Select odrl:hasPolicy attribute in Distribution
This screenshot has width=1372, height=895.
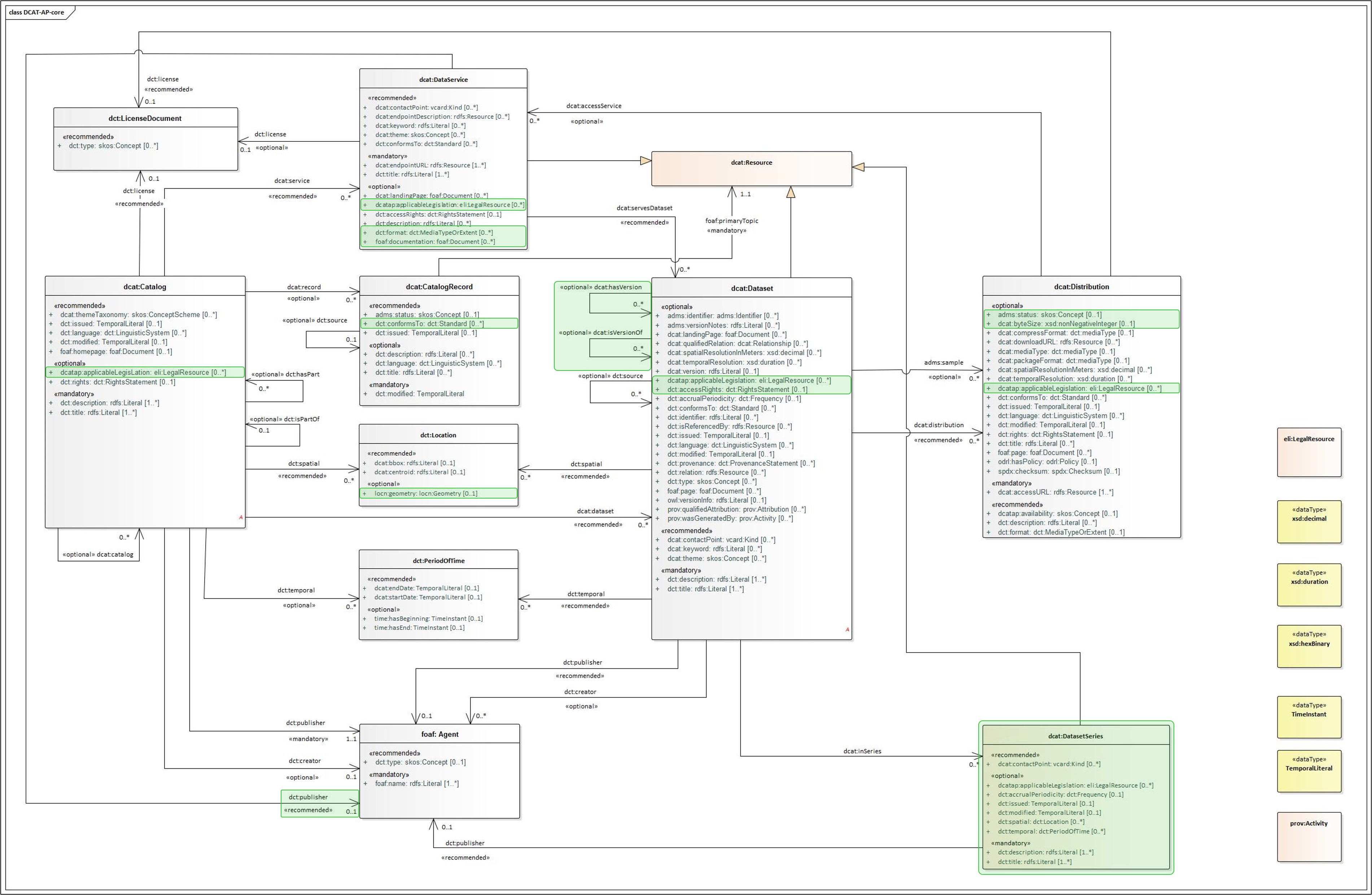pyautogui.click(x=1048, y=462)
